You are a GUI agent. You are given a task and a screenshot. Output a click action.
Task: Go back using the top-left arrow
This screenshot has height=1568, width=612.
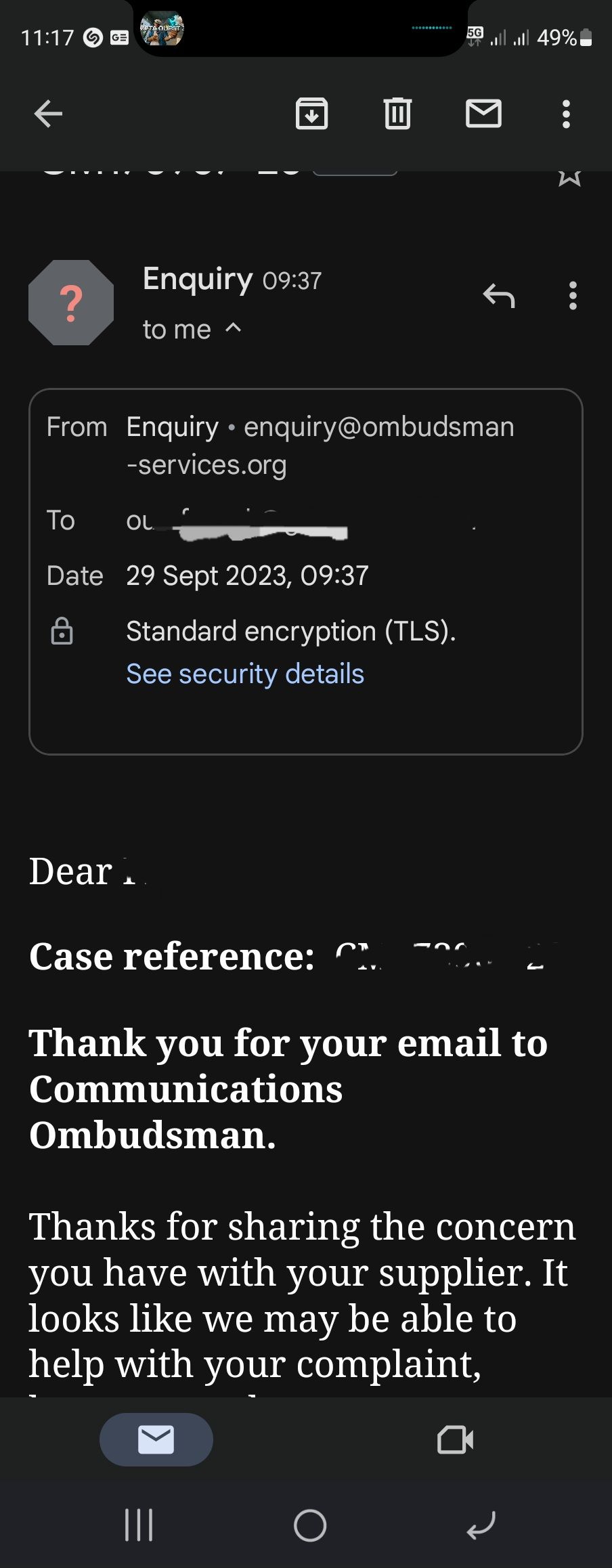click(48, 114)
